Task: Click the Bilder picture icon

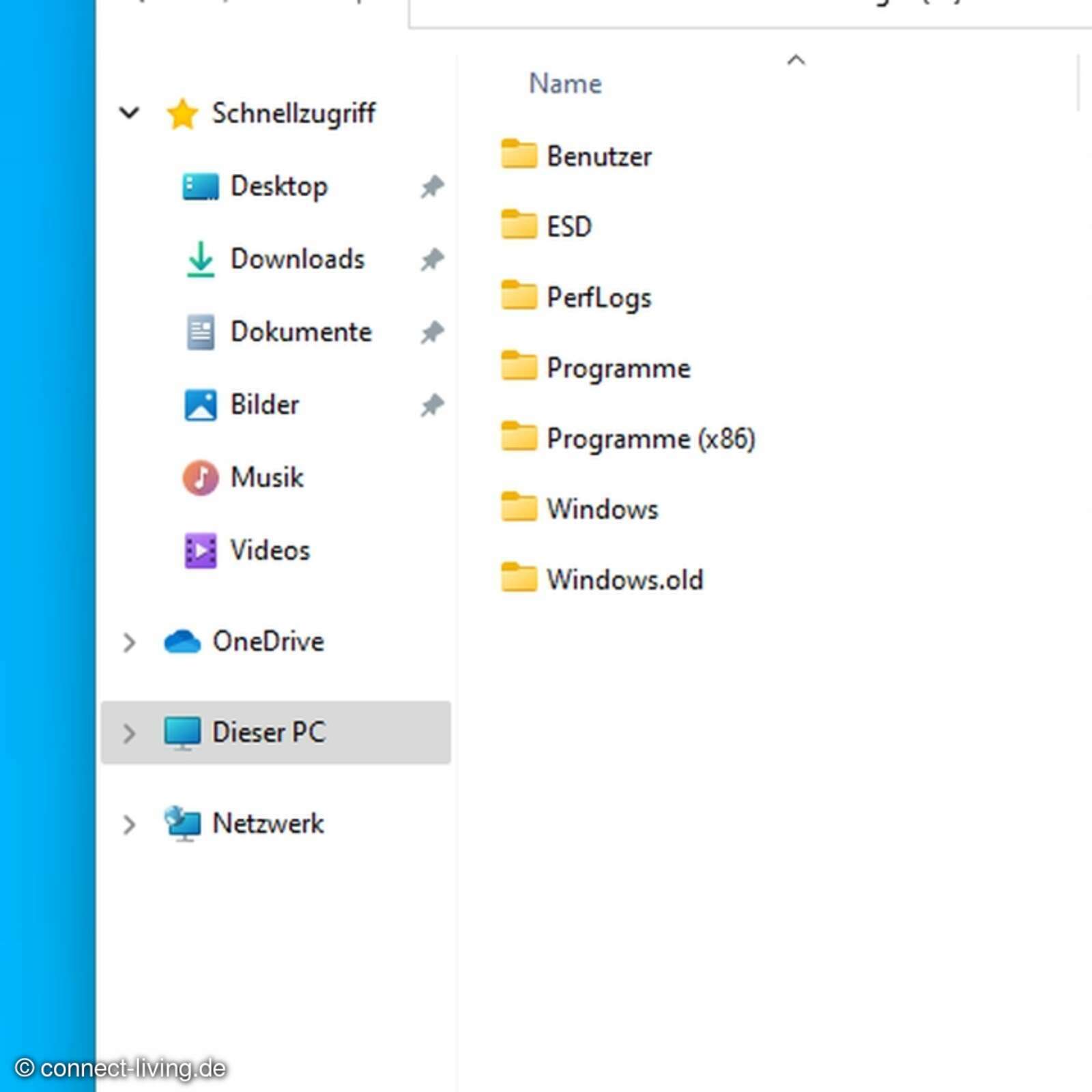Action: 200,404
